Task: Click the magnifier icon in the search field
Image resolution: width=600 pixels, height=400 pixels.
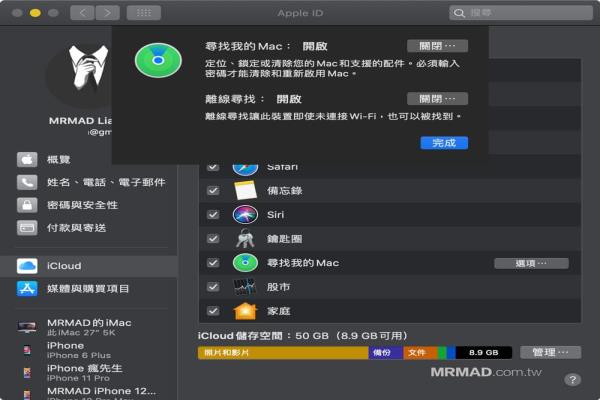Action: point(459,13)
